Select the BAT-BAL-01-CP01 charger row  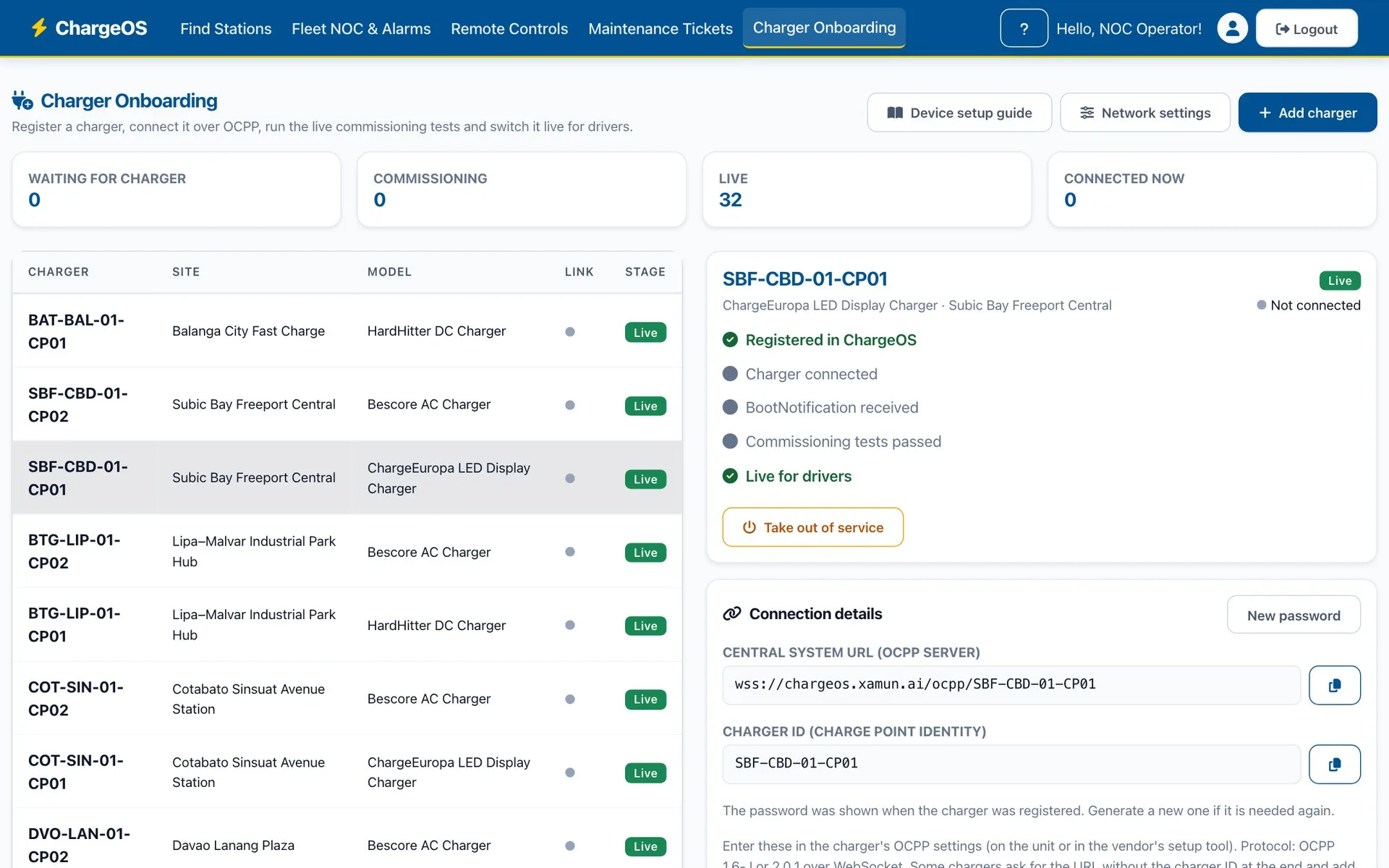pyautogui.click(x=347, y=331)
